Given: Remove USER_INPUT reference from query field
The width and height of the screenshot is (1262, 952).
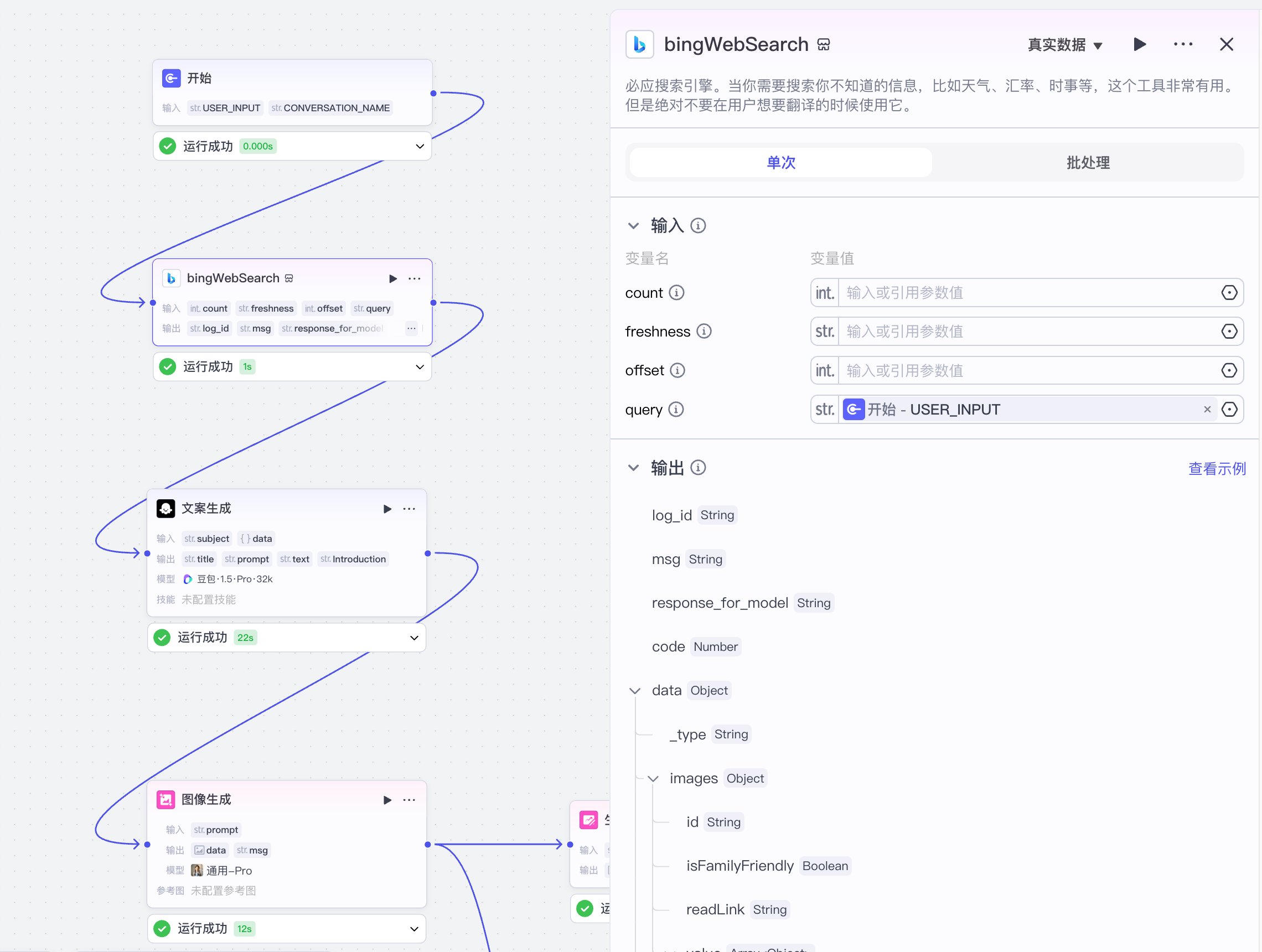Looking at the screenshot, I should [1207, 410].
